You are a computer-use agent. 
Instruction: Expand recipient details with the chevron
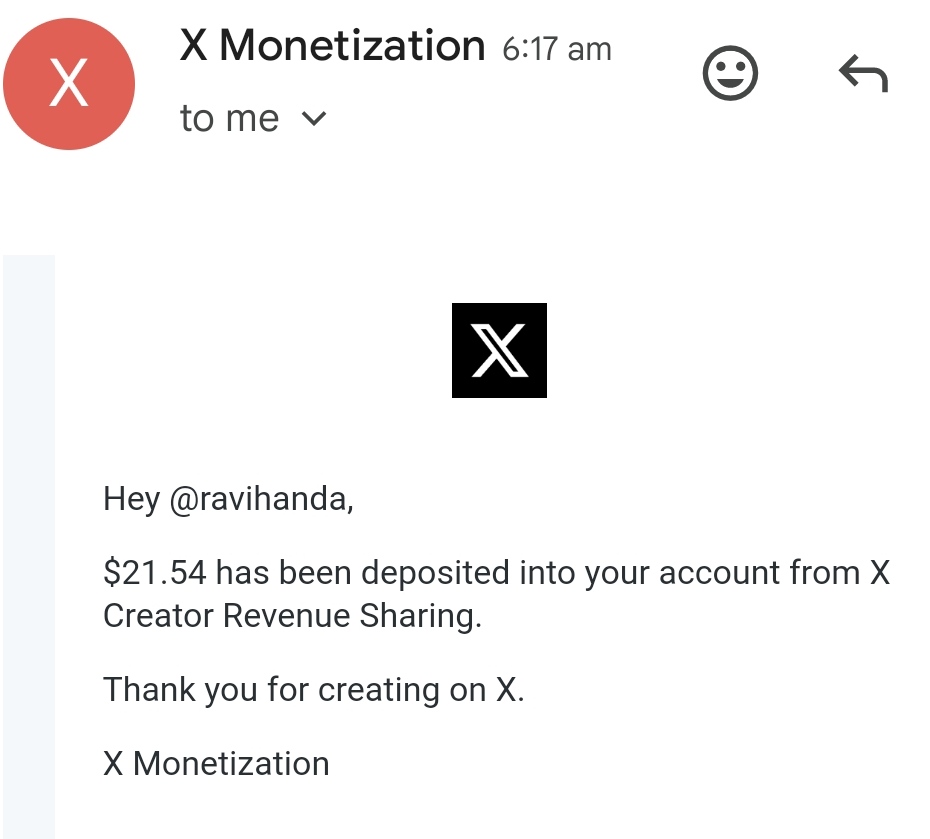click(314, 119)
